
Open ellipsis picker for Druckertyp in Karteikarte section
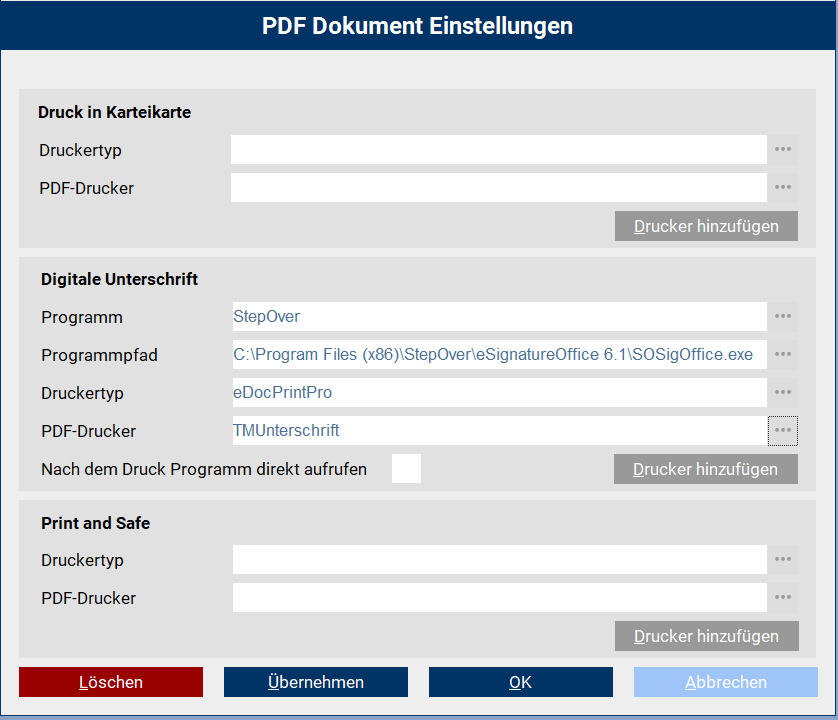click(782, 150)
